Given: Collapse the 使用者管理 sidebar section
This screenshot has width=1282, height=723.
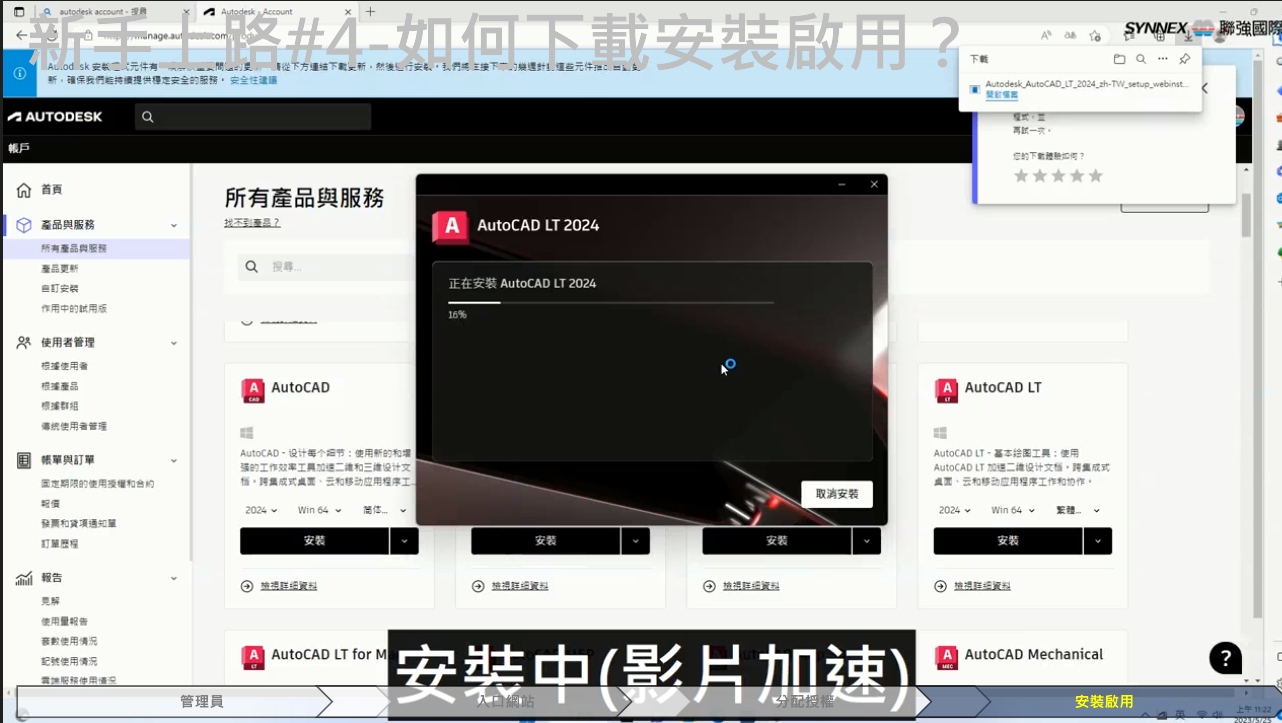Looking at the screenshot, I should [174, 343].
